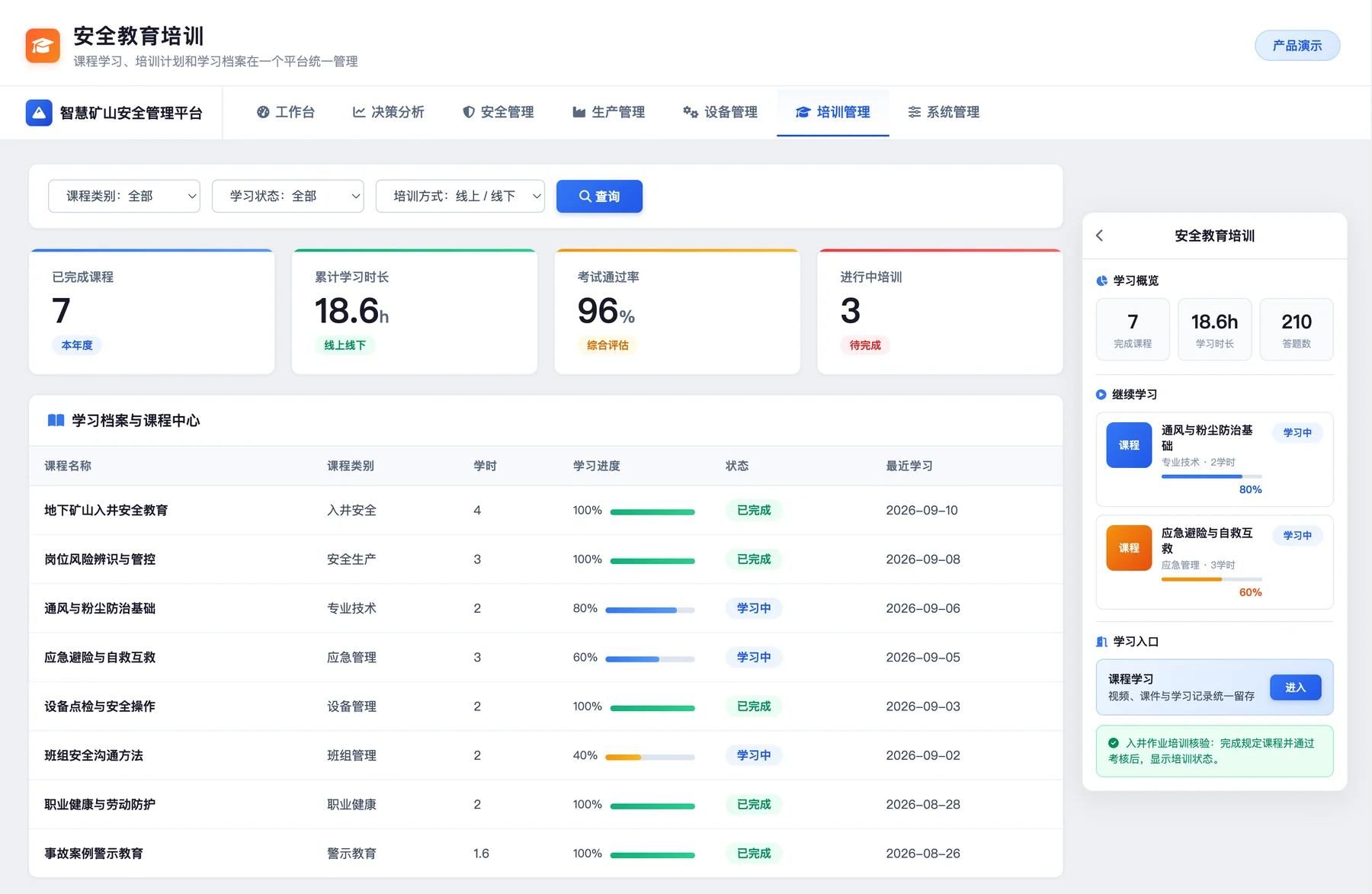Screen dimensions: 1372x894
Task: Click the 80% progress bar in 通风与粉尘防治基础 row
Action: click(x=650, y=610)
